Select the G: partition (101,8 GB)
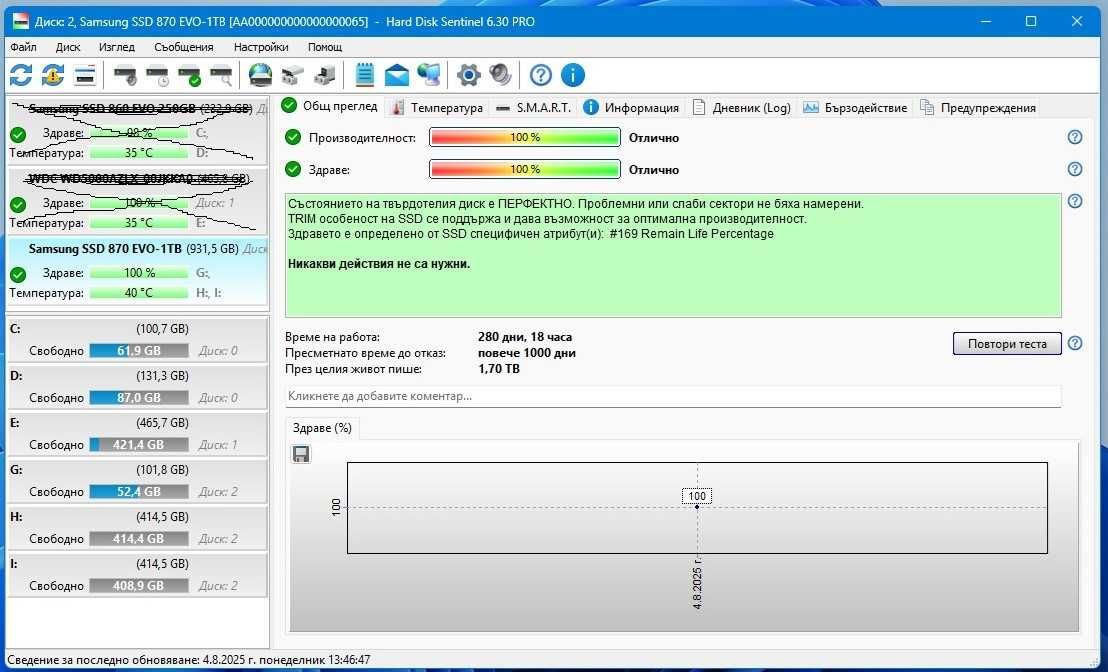This screenshot has width=1108, height=672. pos(138,481)
